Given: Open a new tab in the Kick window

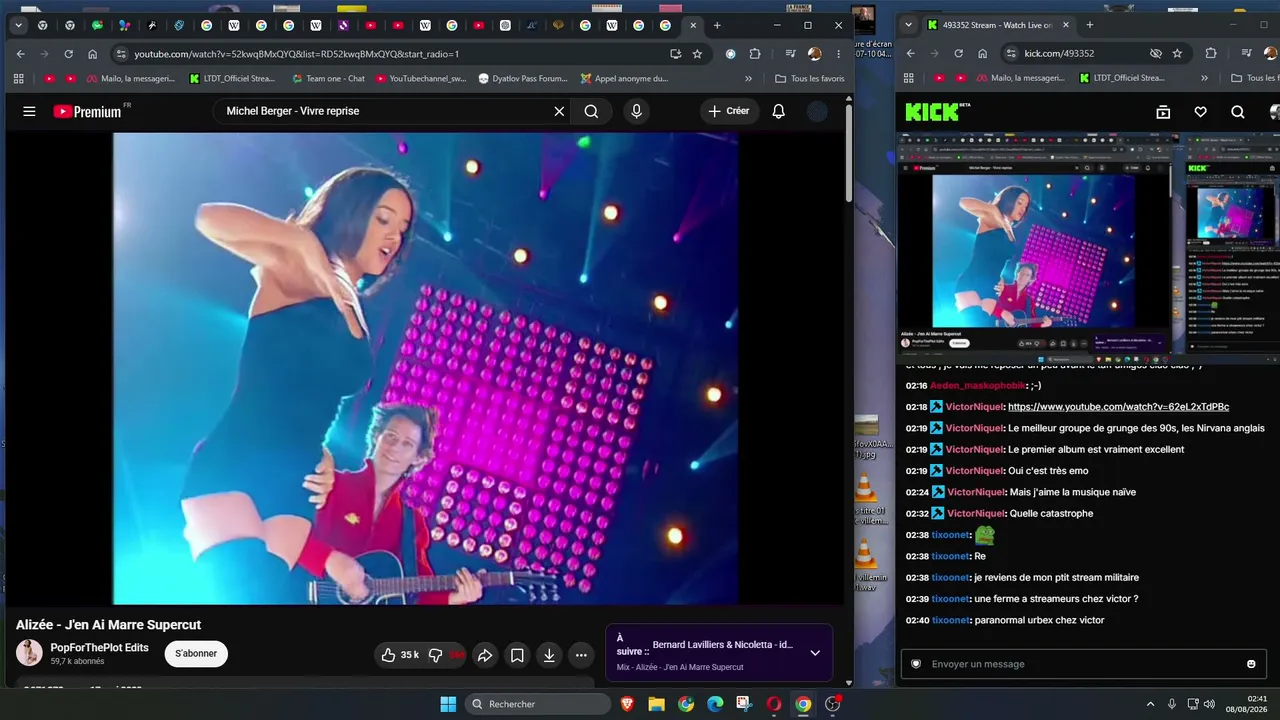Looking at the screenshot, I should click(x=1090, y=25).
